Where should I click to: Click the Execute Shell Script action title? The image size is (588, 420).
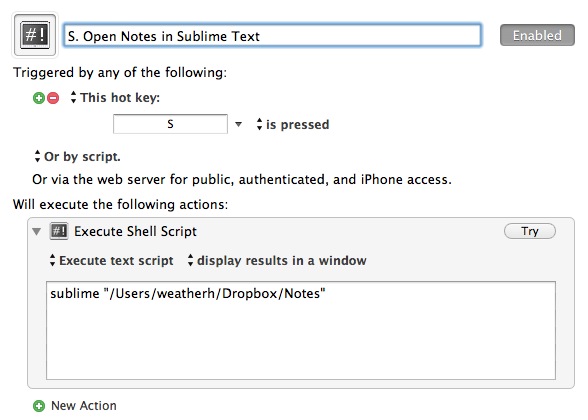(135, 231)
